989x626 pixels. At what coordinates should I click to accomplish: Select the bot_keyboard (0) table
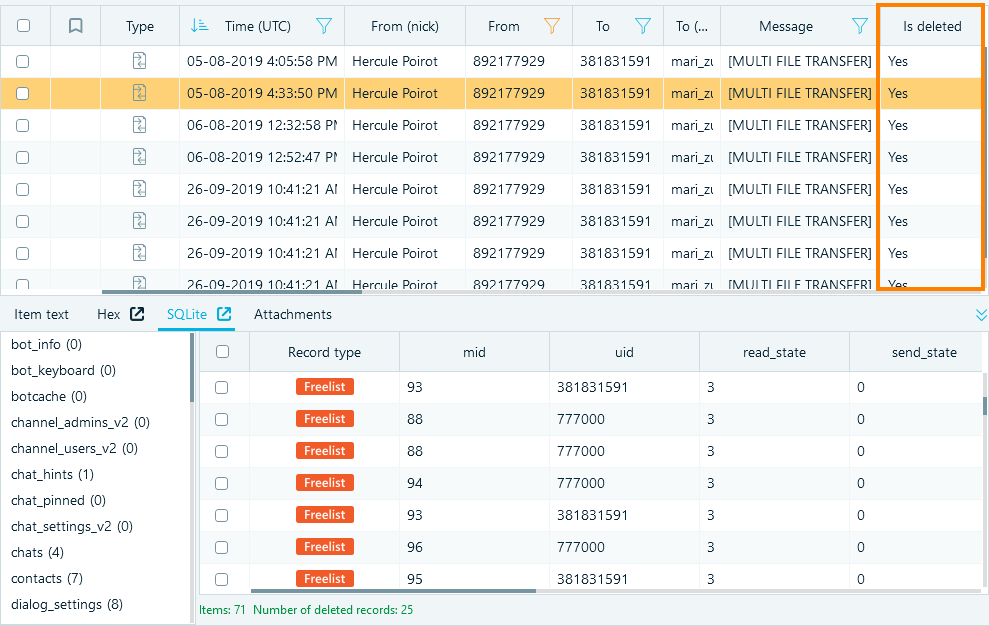pos(64,370)
